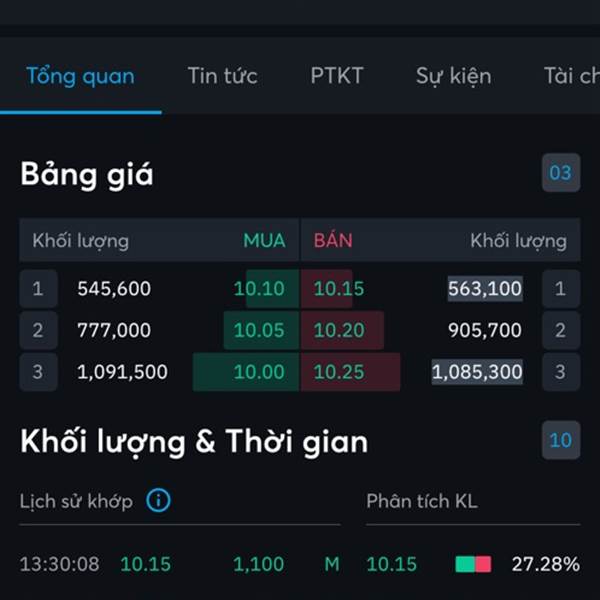This screenshot has width=600, height=600.
Task: Open the 10 rows selector for Khối lượng & Thời gian
Action: (560, 440)
